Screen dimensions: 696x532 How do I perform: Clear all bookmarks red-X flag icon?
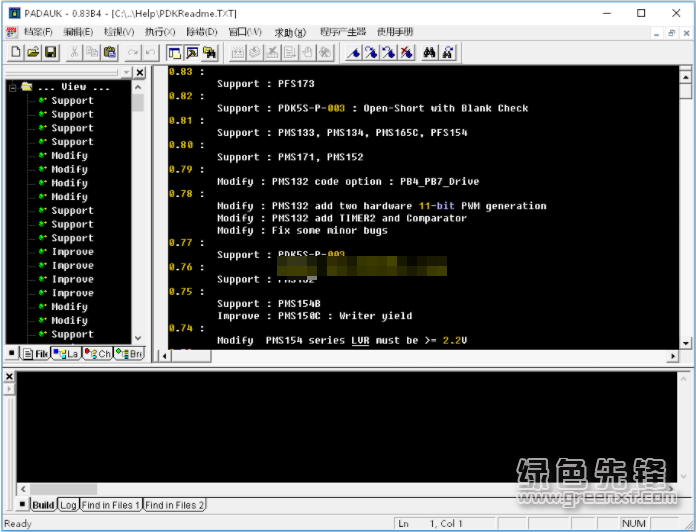point(407,52)
